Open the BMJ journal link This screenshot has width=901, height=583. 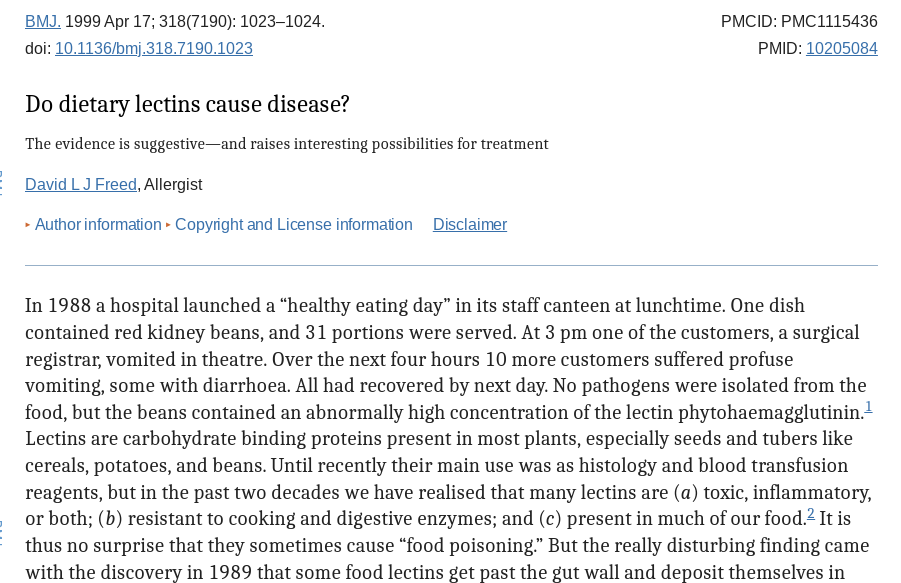tap(42, 22)
